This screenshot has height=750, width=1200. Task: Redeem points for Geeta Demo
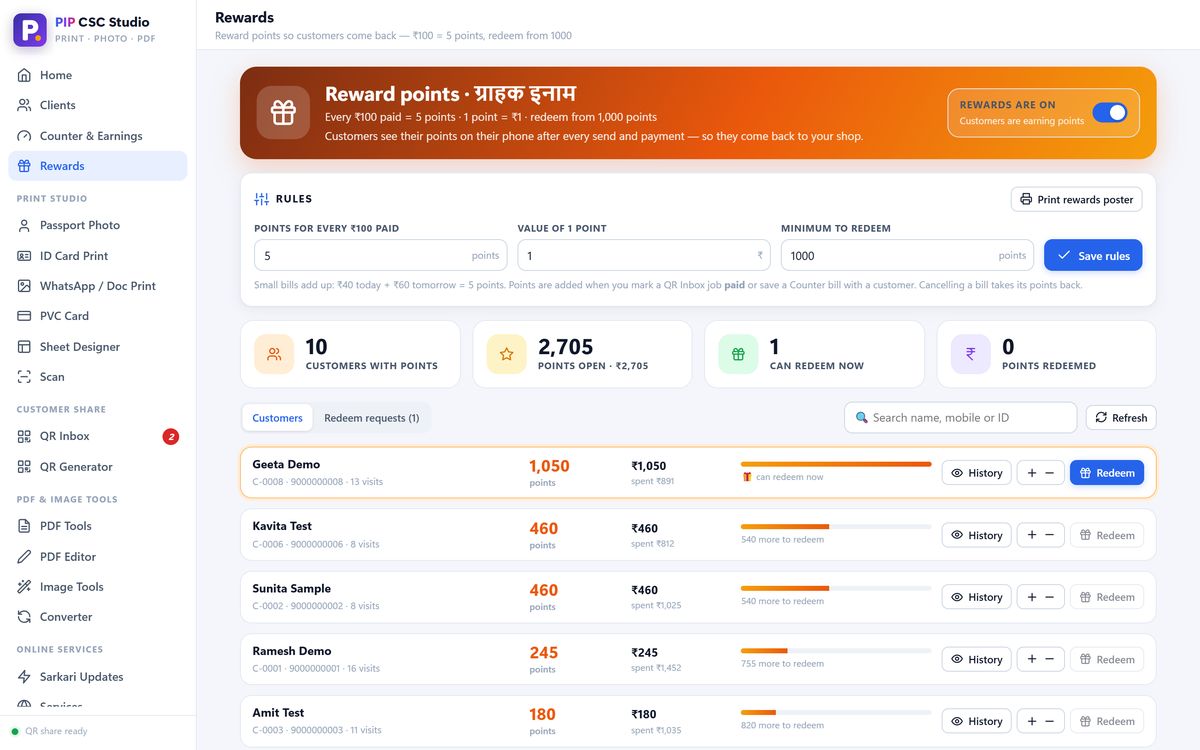1107,473
